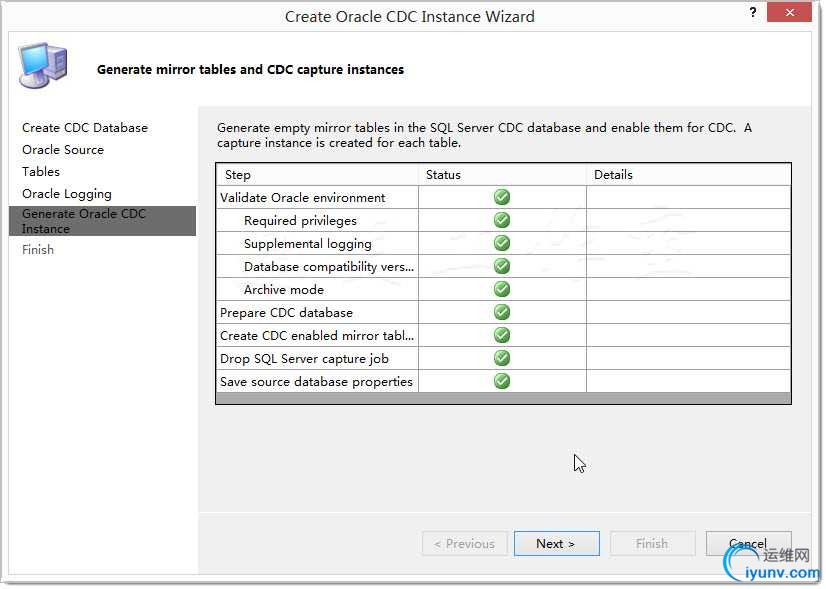This screenshot has height=589, width=826.
Task: Select Generate Oracle CDC Instance step
Action: 103,221
